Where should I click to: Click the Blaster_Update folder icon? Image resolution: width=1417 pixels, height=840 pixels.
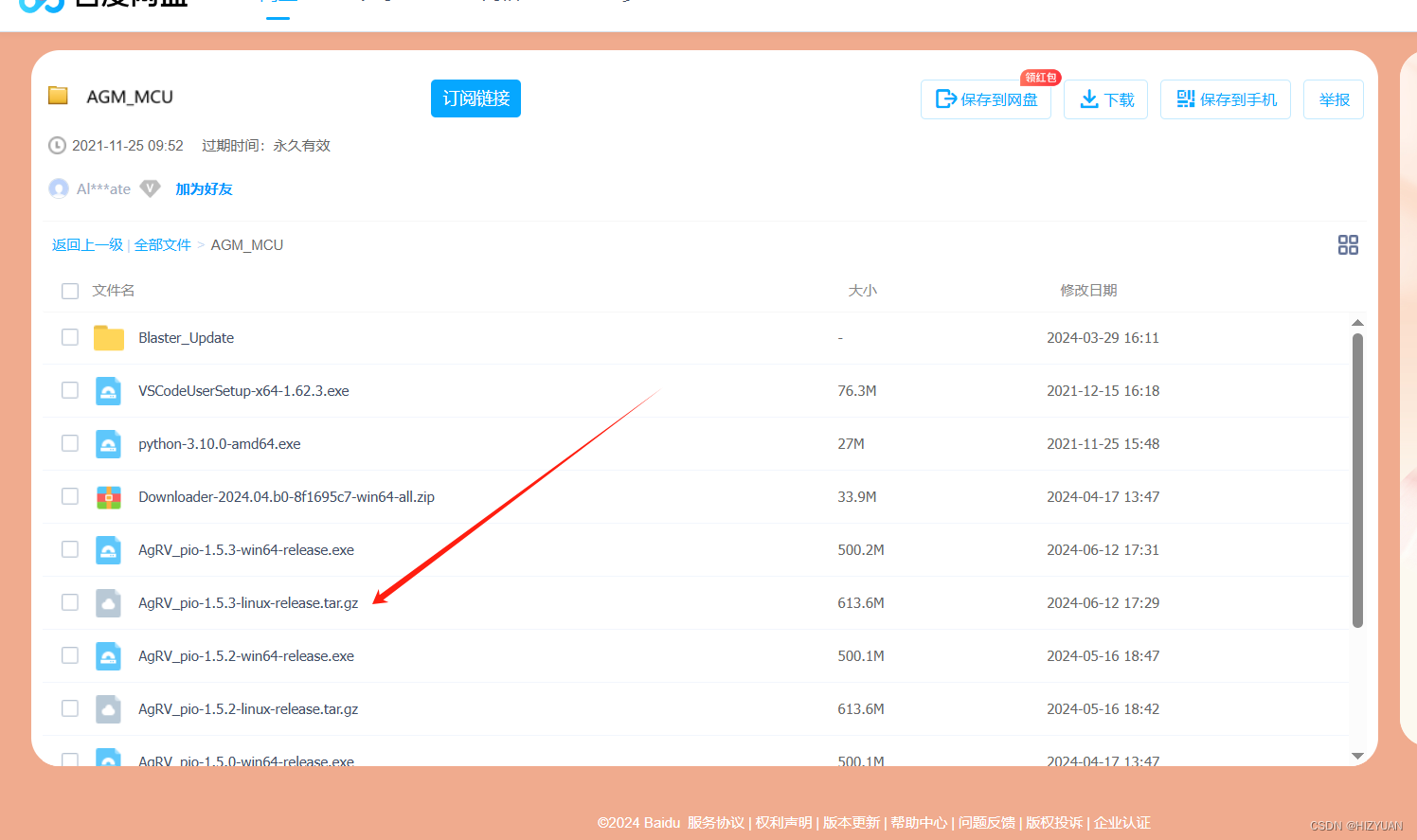point(109,338)
